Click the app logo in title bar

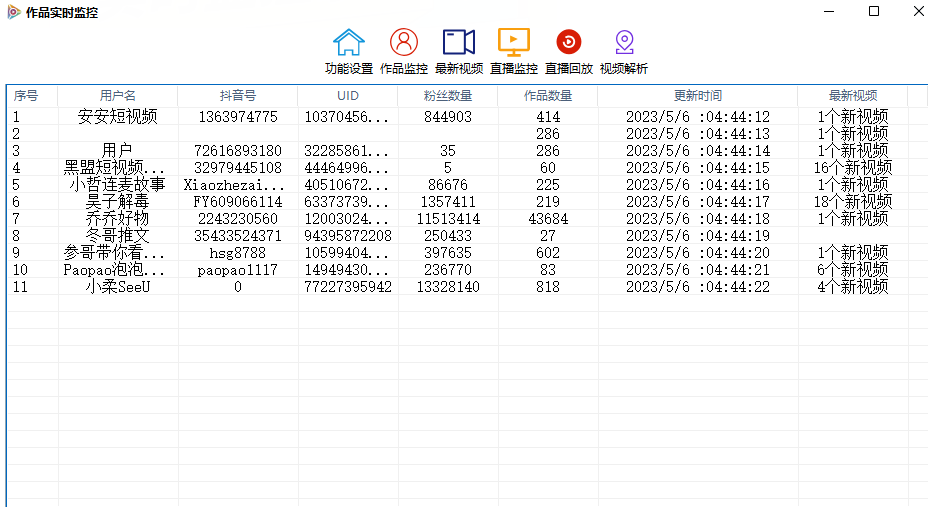[14, 12]
